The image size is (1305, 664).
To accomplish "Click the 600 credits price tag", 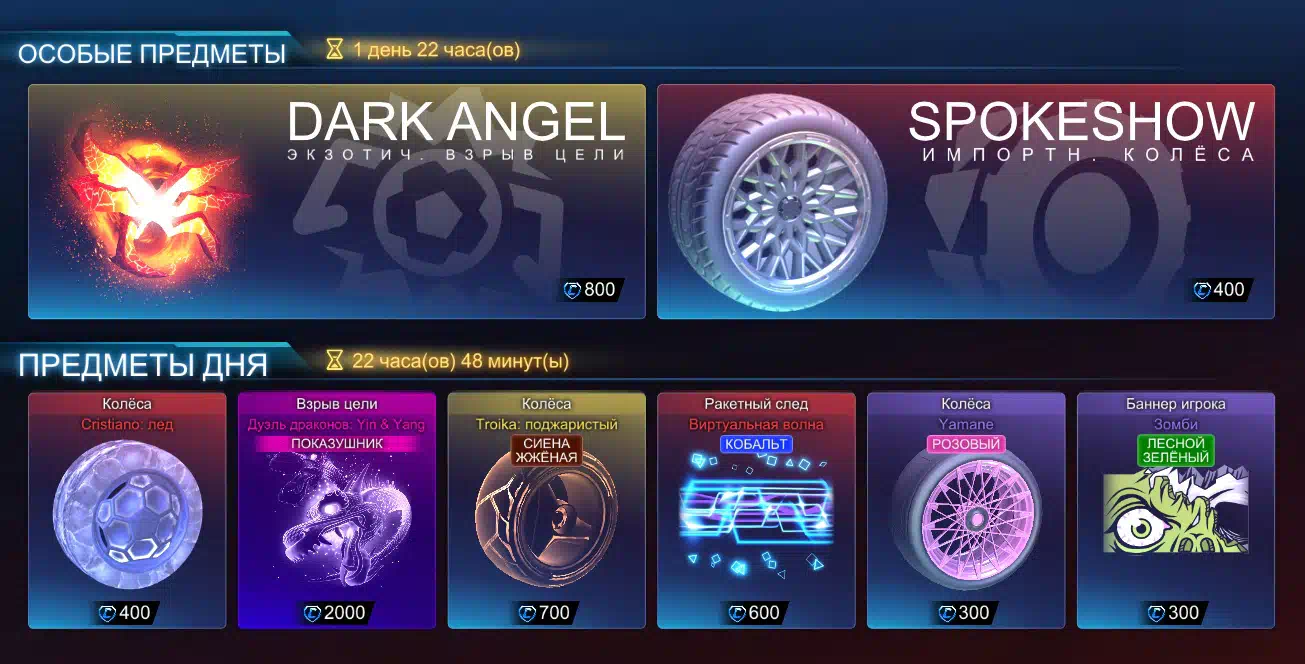I will (x=756, y=613).
